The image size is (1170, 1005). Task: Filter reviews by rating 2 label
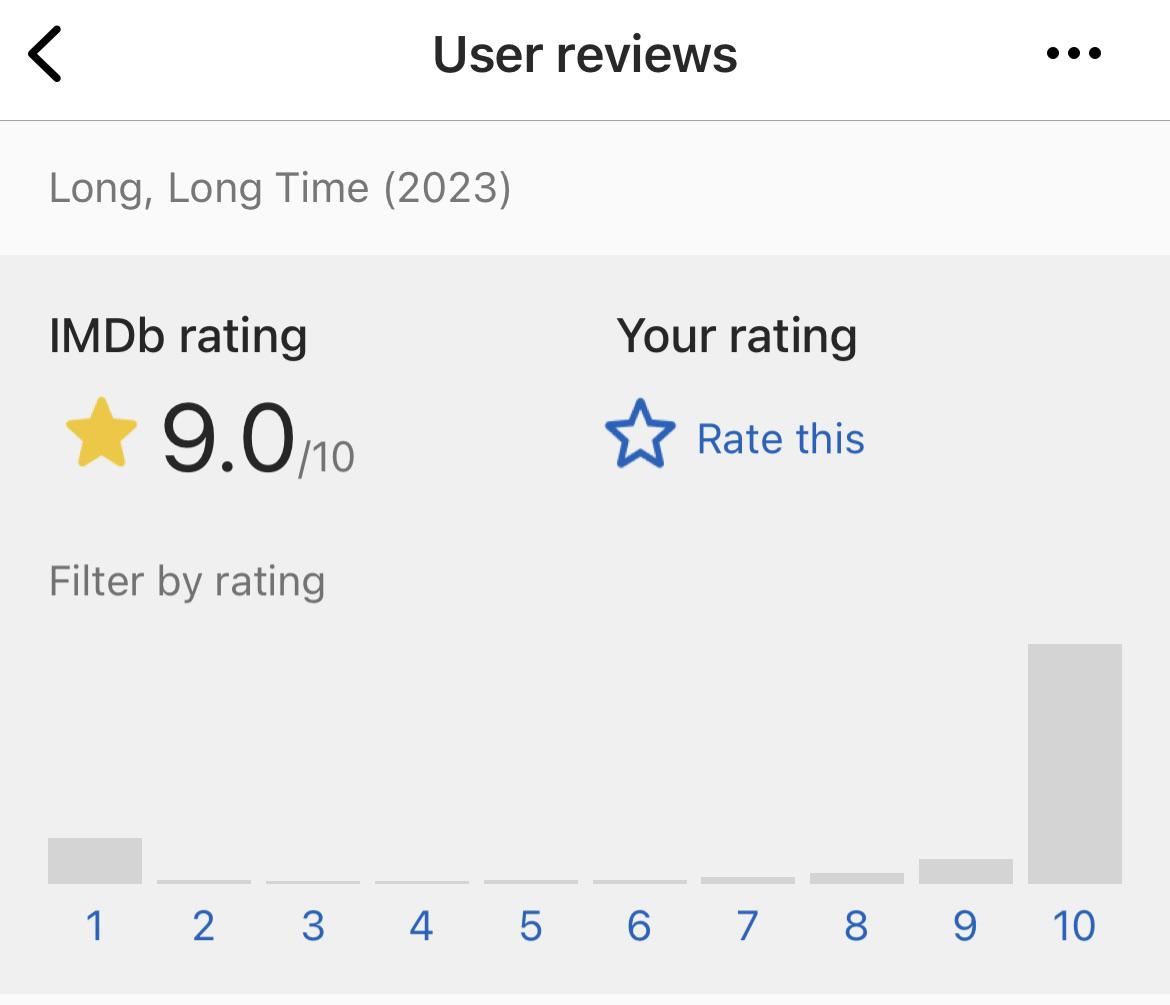[204, 926]
